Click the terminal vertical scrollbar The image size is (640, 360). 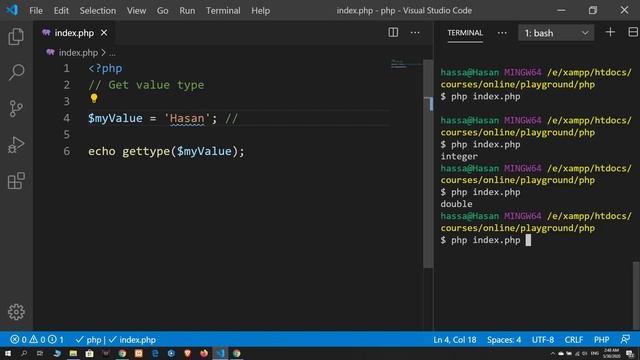(x=636, y=295)
